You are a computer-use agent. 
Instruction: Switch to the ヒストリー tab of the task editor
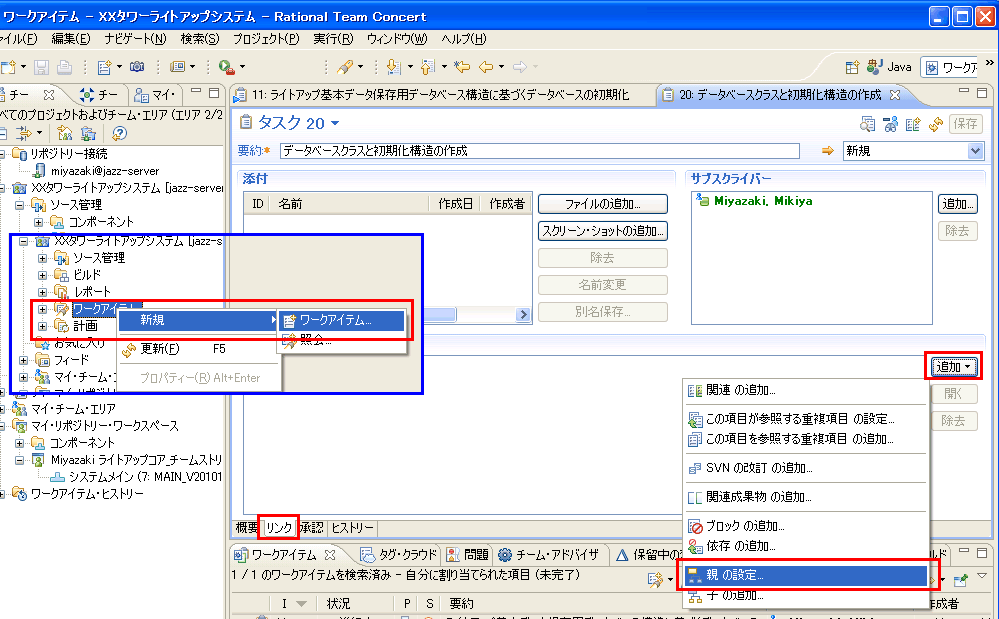[x=352, y=527]
